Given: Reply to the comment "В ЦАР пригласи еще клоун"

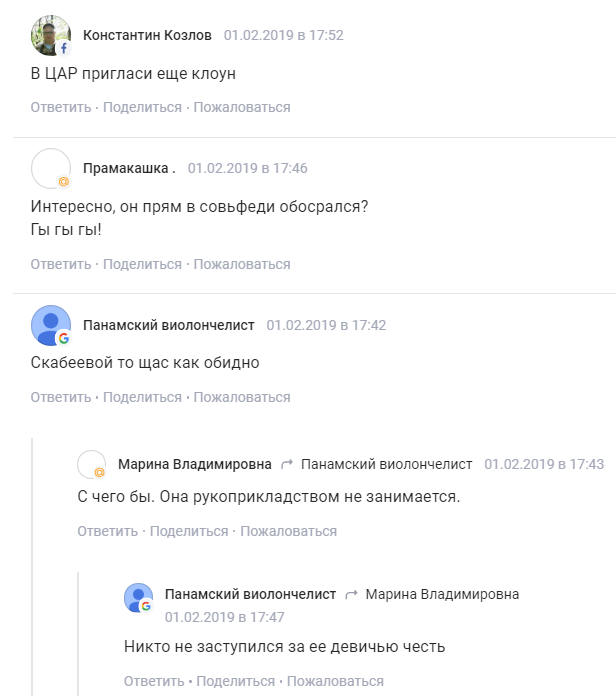Looking at the screenshot, I should [x=61, y=107].
